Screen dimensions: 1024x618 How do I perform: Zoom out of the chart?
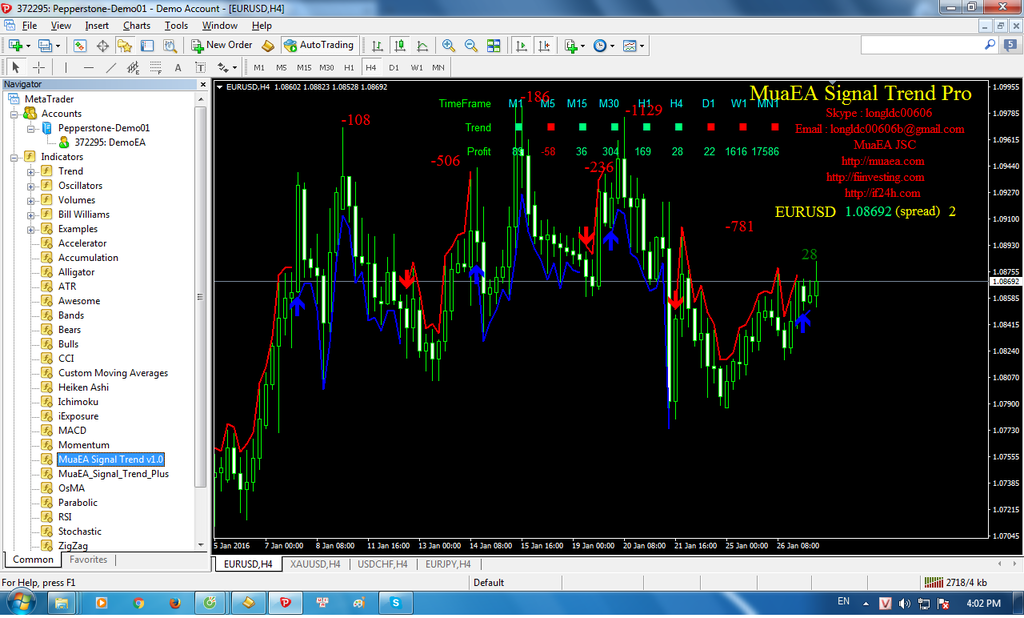471,45
